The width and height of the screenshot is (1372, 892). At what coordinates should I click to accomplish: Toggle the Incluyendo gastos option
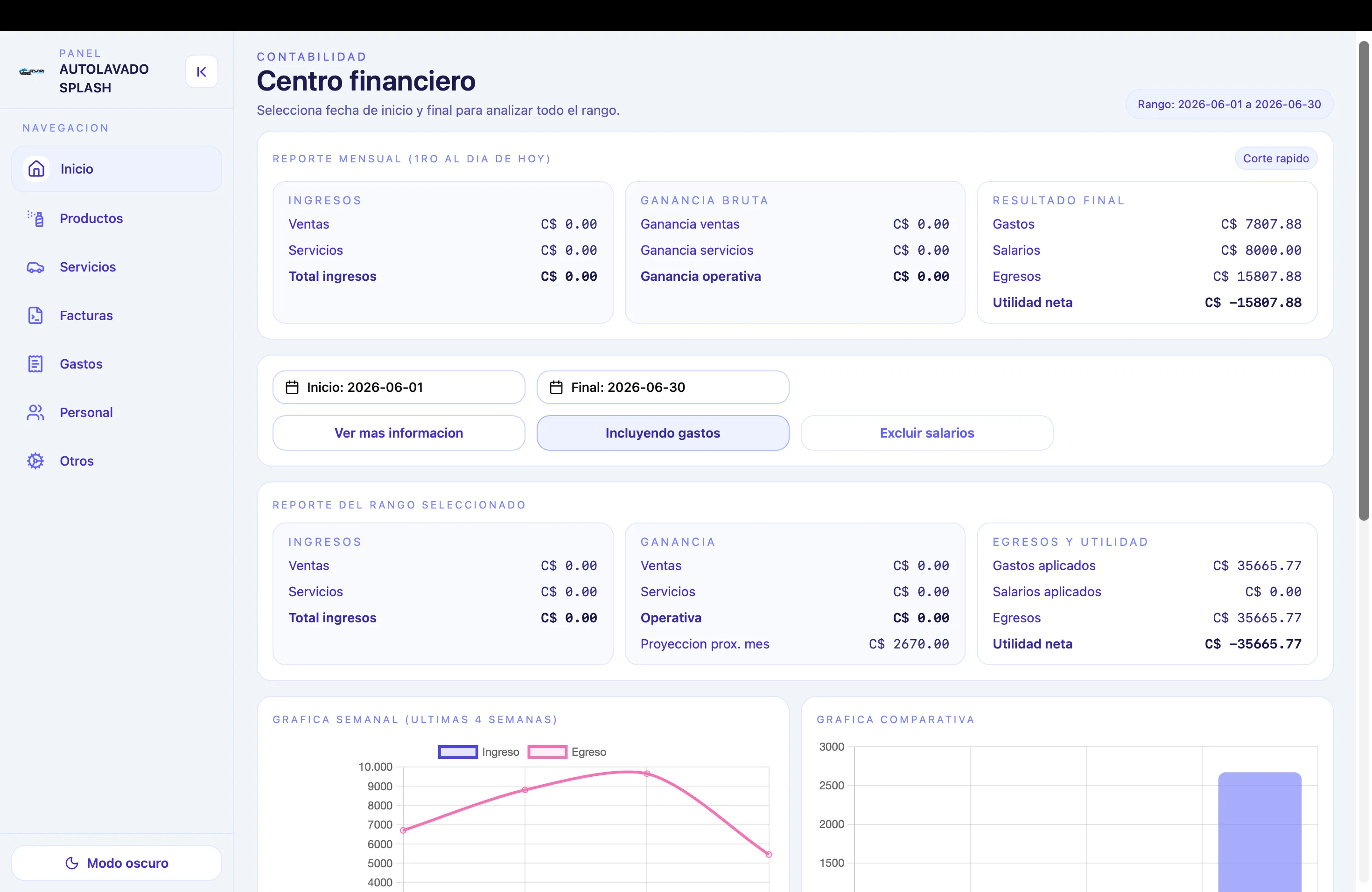pyautogui.click(x=662, y=433)
